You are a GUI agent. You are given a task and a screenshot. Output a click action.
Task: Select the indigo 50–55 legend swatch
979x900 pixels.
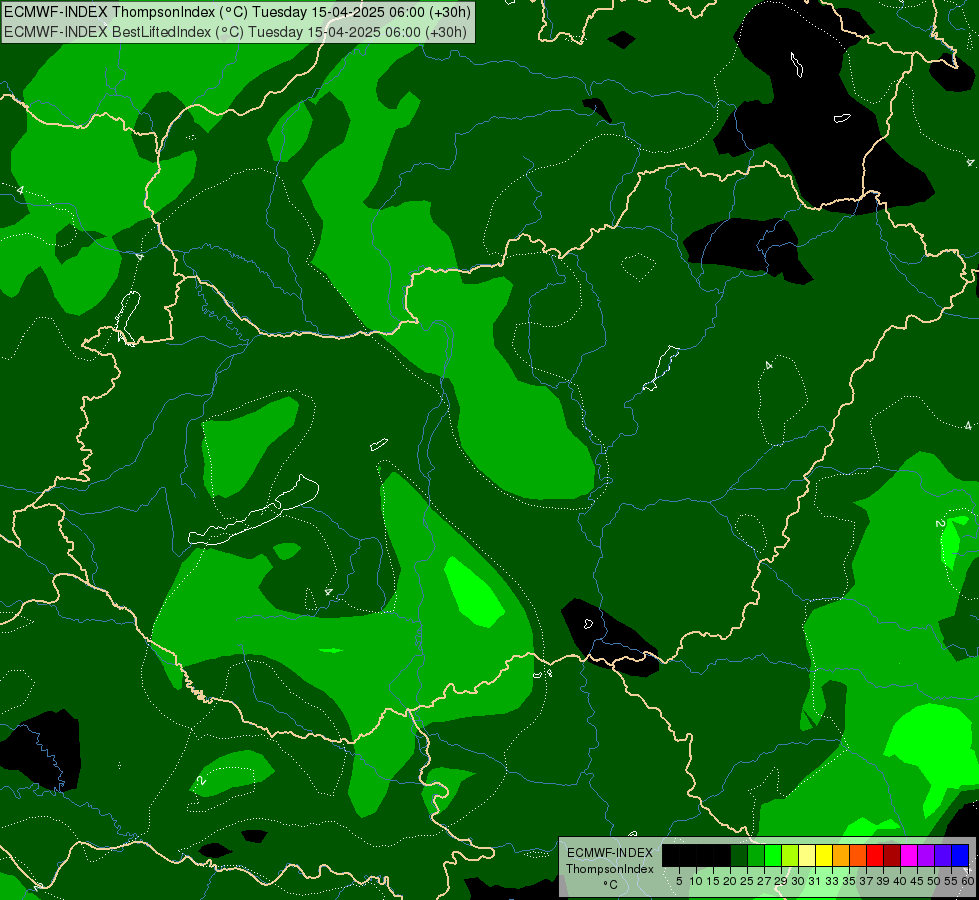coord(943,855)
